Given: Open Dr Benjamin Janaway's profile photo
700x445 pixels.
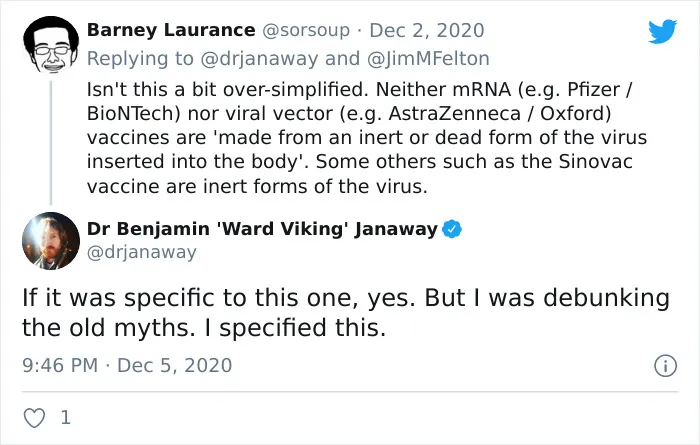Looking at the screenshot, I should coord(51,241).
